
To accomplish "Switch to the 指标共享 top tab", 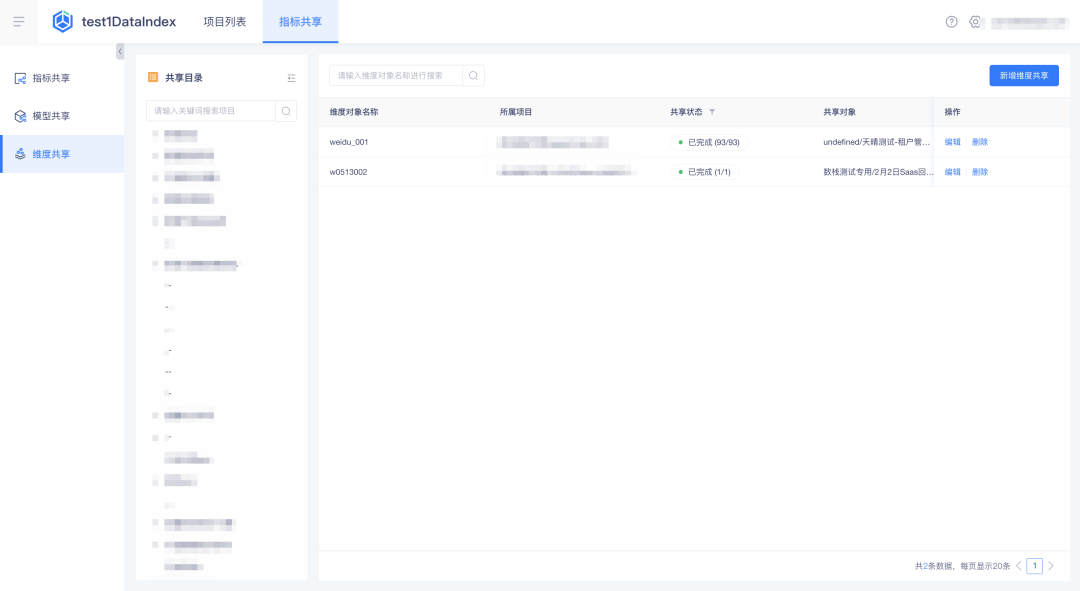I will (300, 21).
